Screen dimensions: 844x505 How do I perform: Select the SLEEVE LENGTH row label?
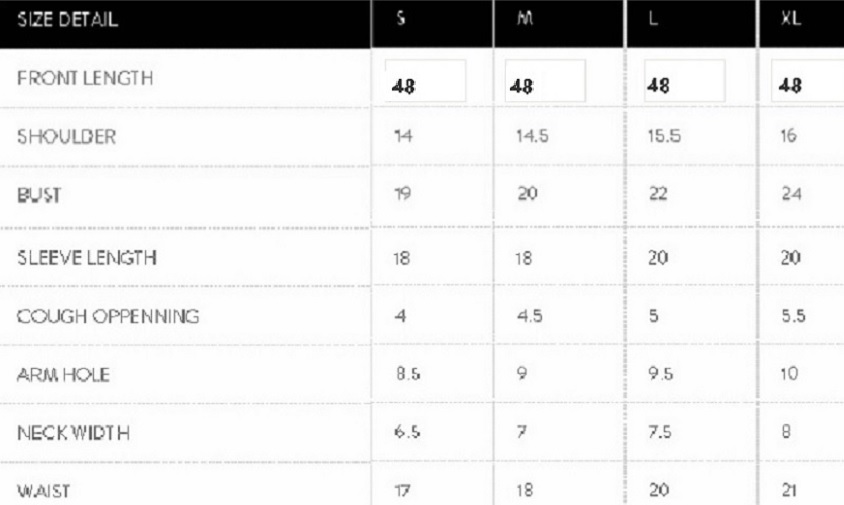coord(86,257)
